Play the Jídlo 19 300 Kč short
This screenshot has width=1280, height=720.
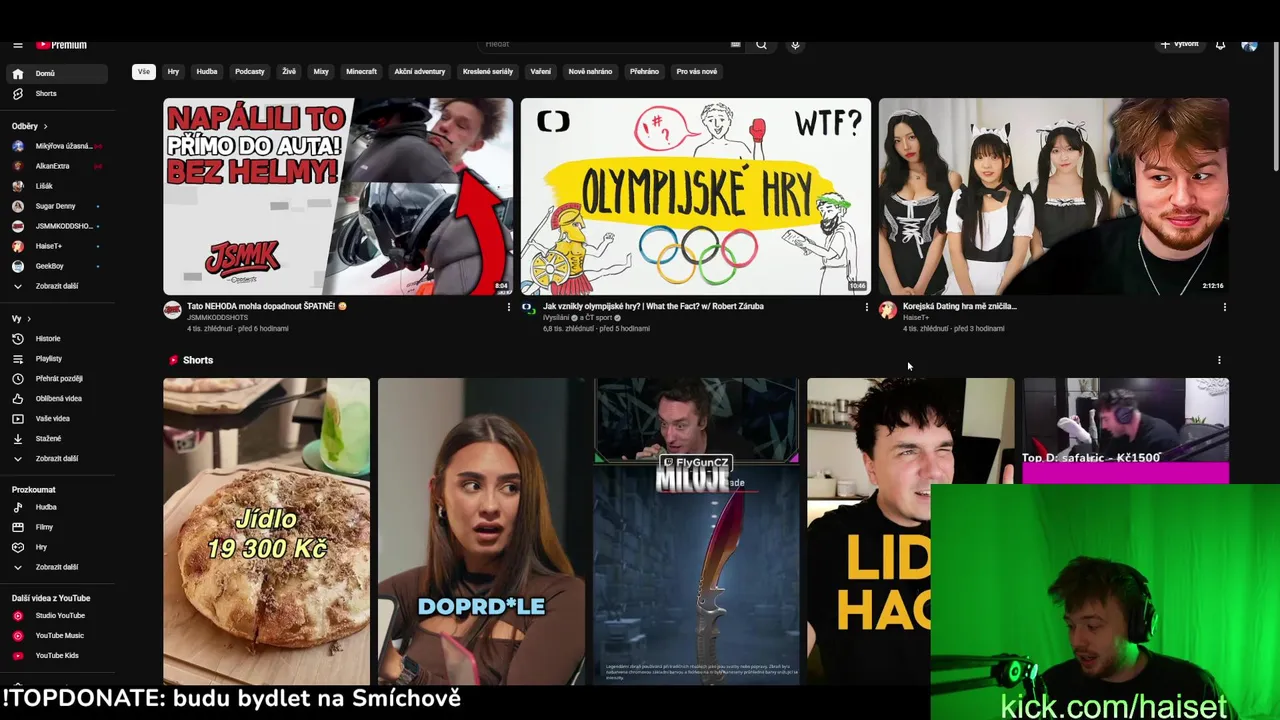(267, 531)
